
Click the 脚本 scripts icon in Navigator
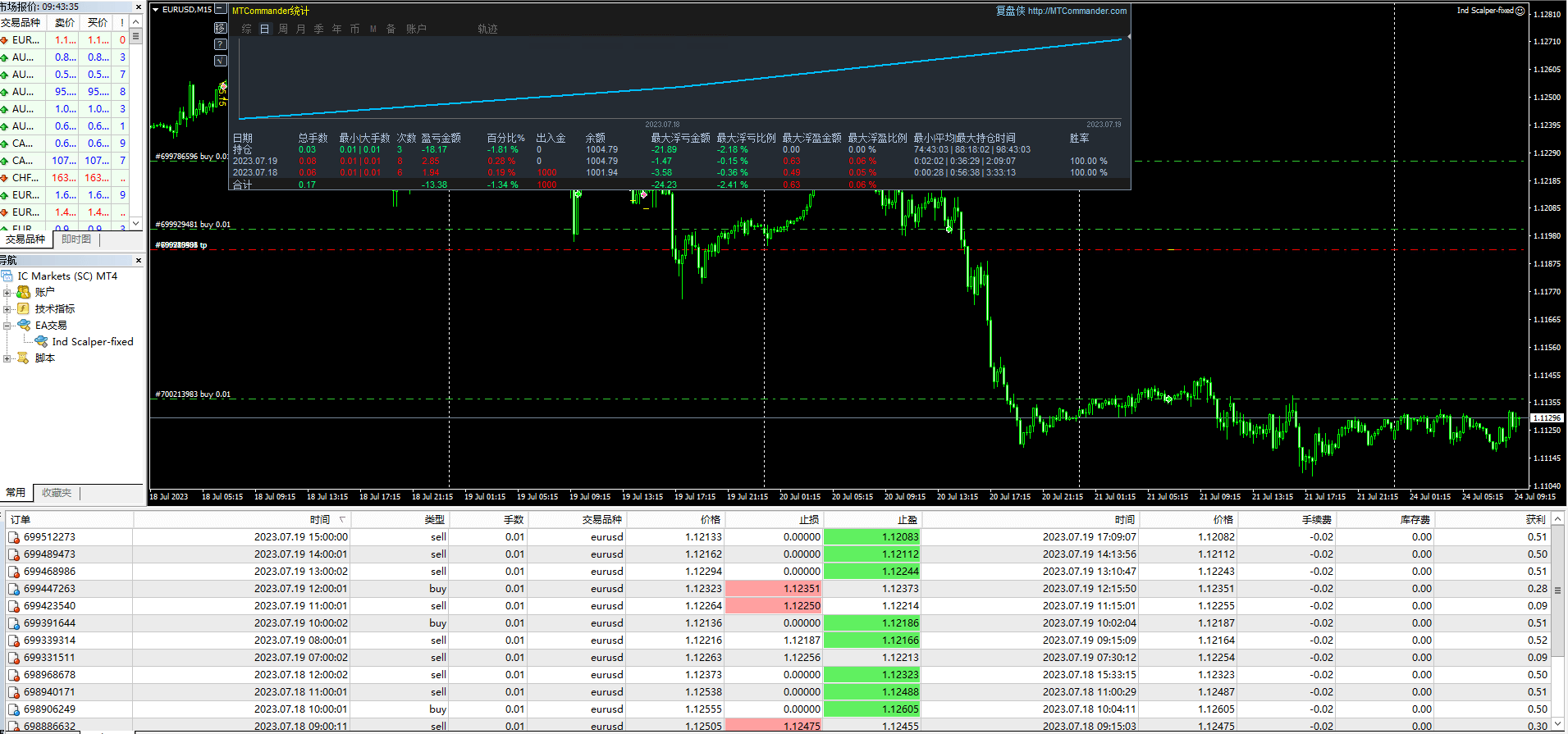pyautogui.click(x=24, y=358)
